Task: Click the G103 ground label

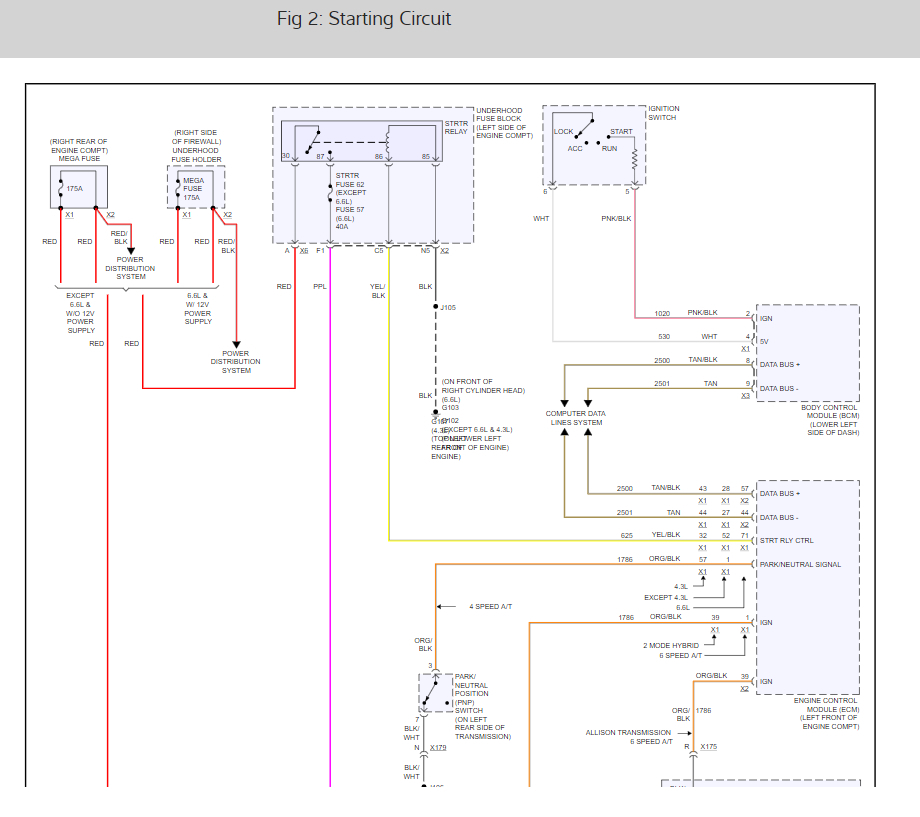Action: pyautogui.click(x=450, y=407)
